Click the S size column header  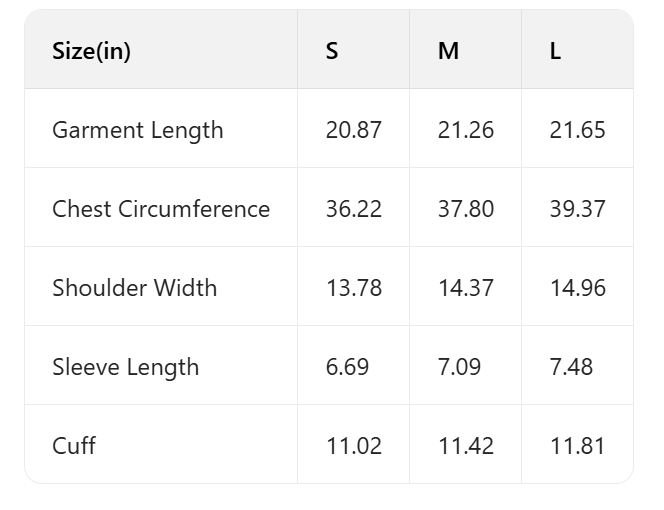point(332,51)
